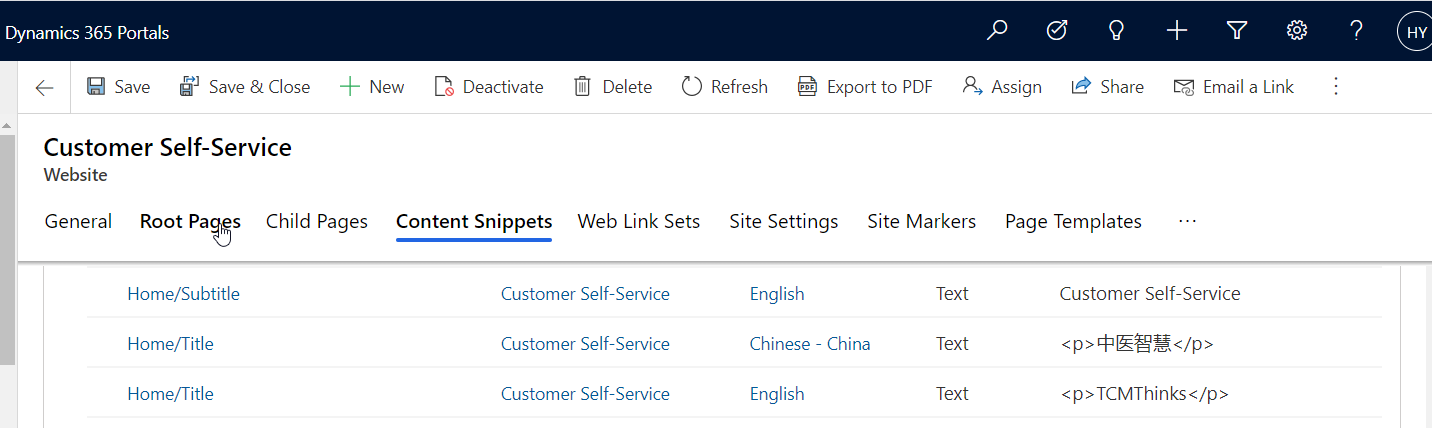Click Export to PDF
The image size is (1432, 428).
click(865, 87)
